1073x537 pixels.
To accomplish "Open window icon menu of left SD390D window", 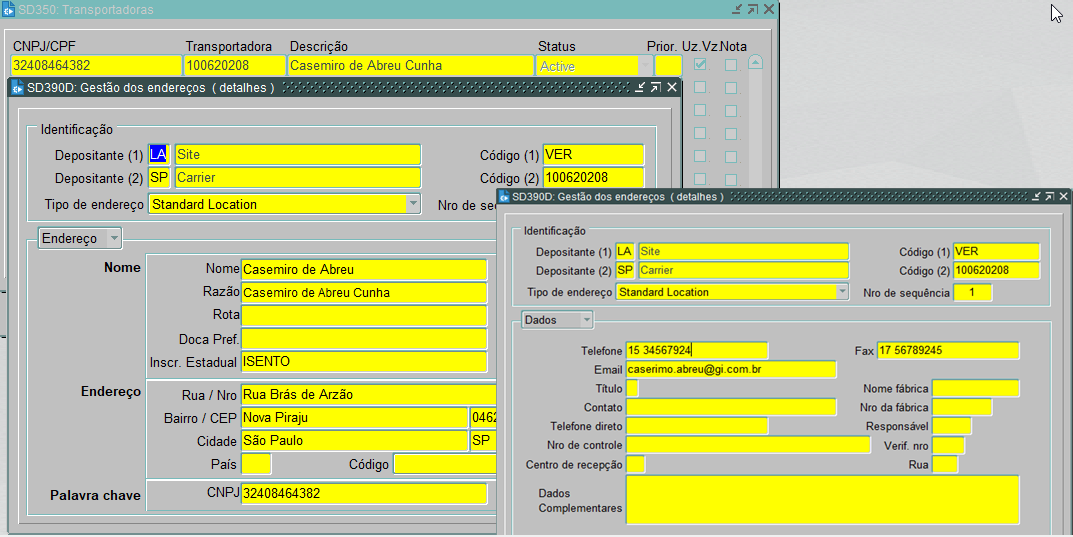I will [x=18, y=88].
